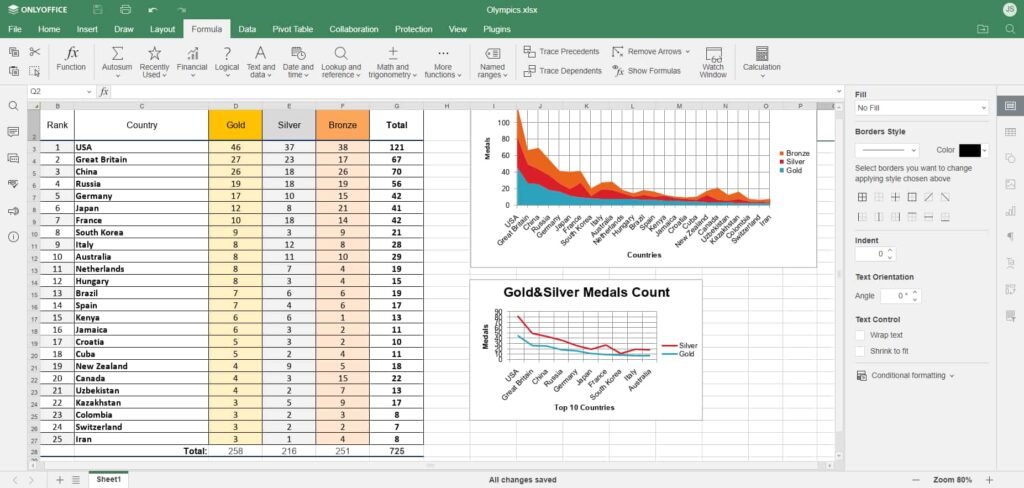The image size is (1024, 488).
Task: Open image settings in right sidebar
Action: [x=1010, y=184]
